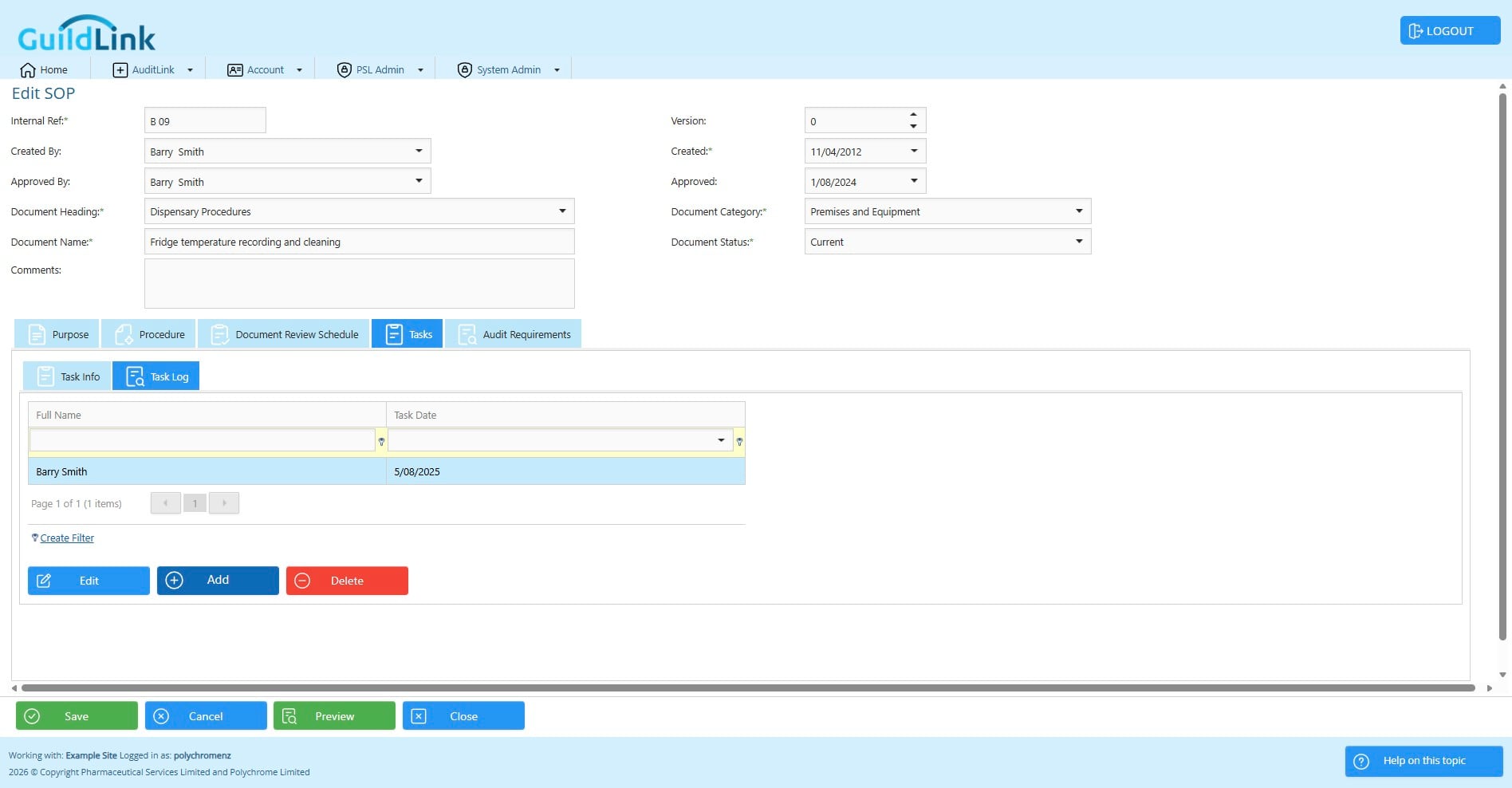Expand the Account menu arrow
1512x788 pixels.
299,70
